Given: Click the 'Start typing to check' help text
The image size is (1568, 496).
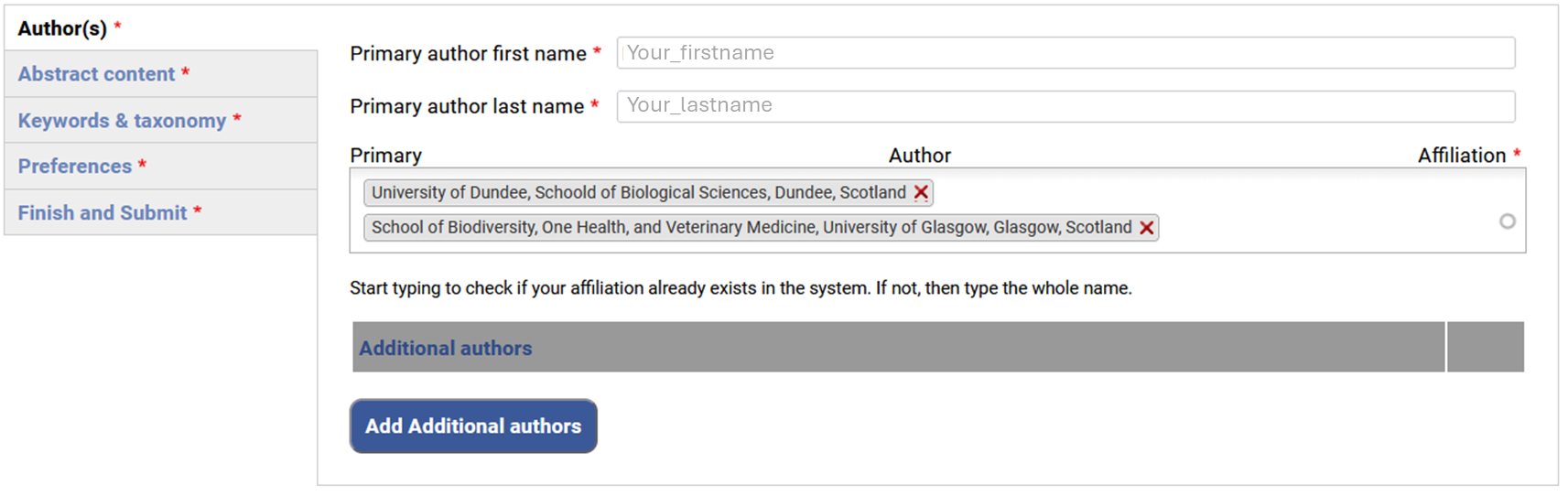Looking at the screenshot, I should click(740, 288).
